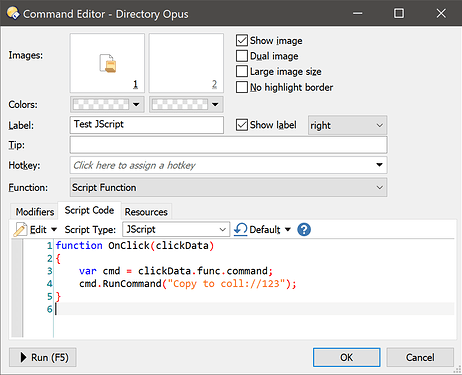The width and height of the screenshot is (462, 375).
Task: Click the closing brace on line 5
Action: pyautogui.click(x=58, y=296)
